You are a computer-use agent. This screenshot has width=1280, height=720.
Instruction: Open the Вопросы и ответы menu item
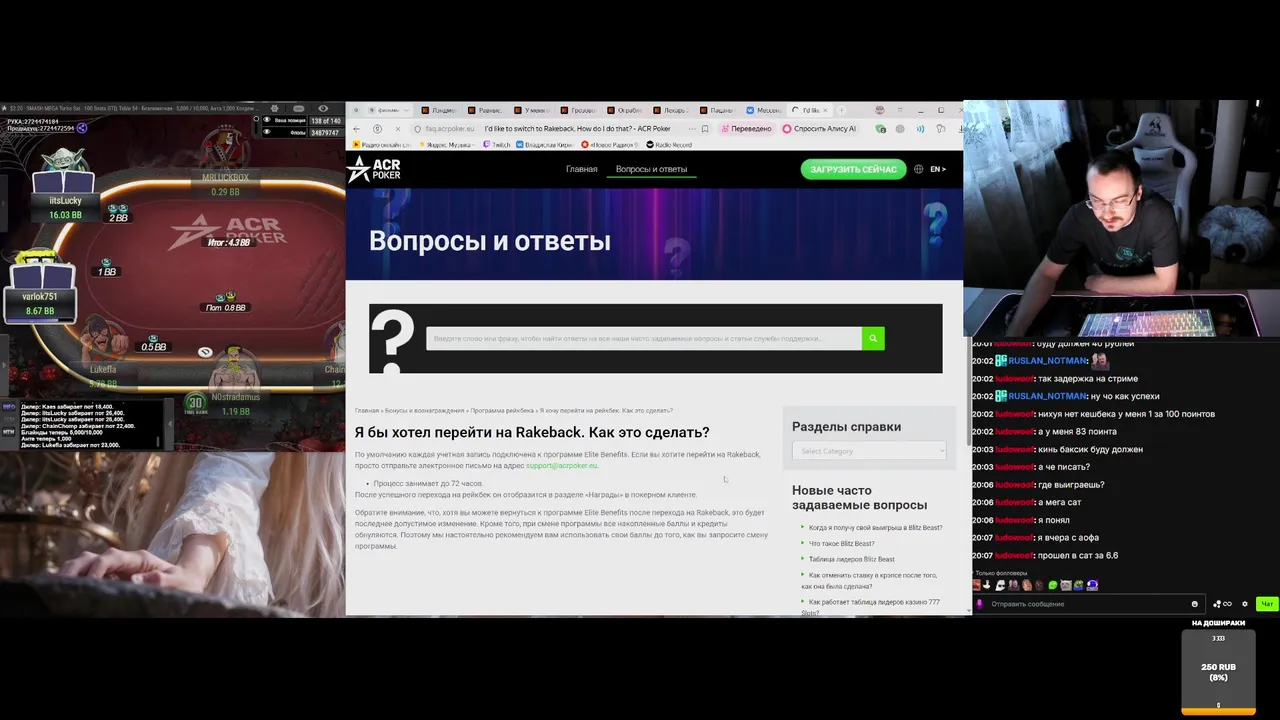(652, 169)
